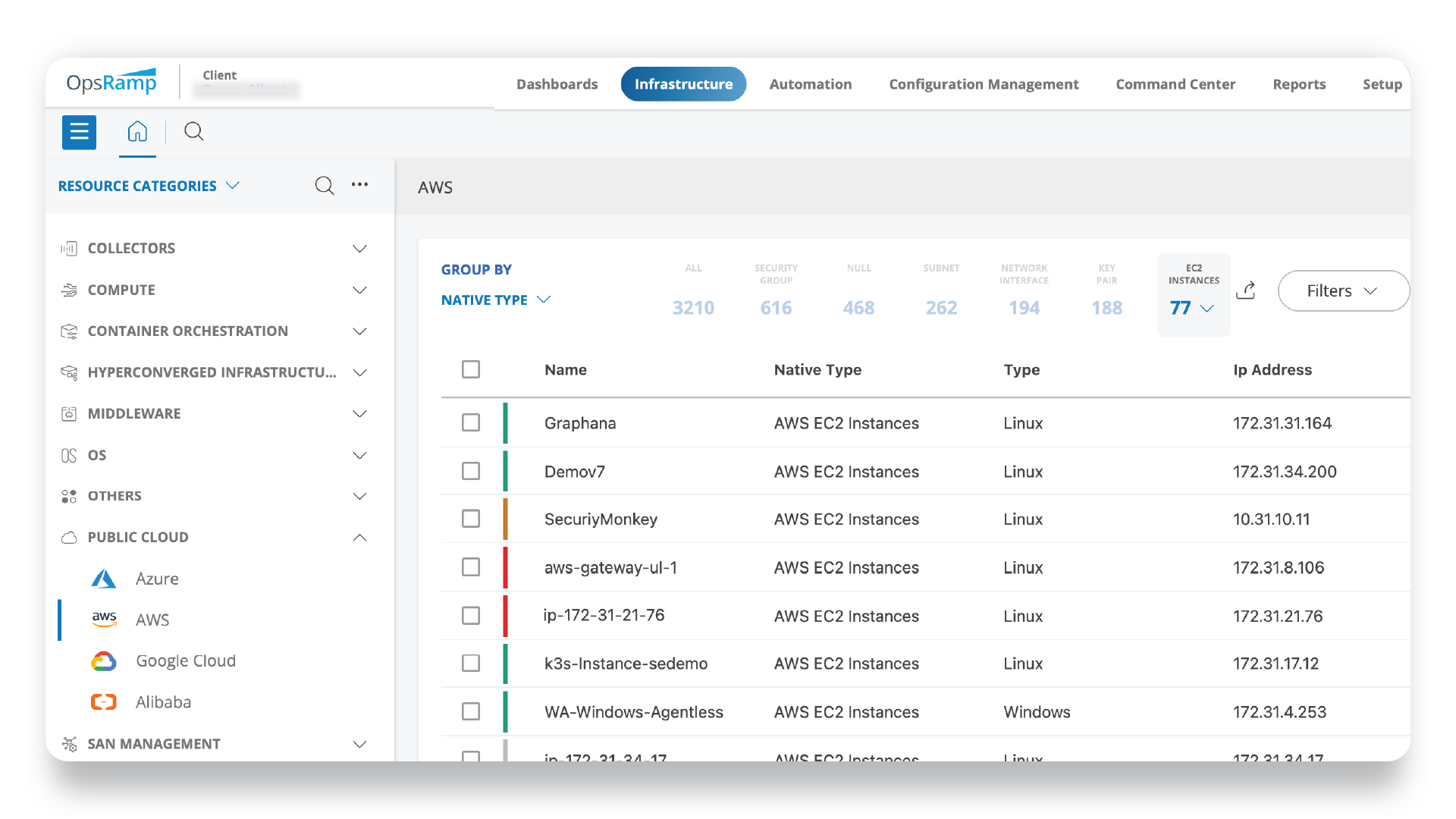Open the EC2 Instances 77 dropdown

click(x=1194, y=294)
